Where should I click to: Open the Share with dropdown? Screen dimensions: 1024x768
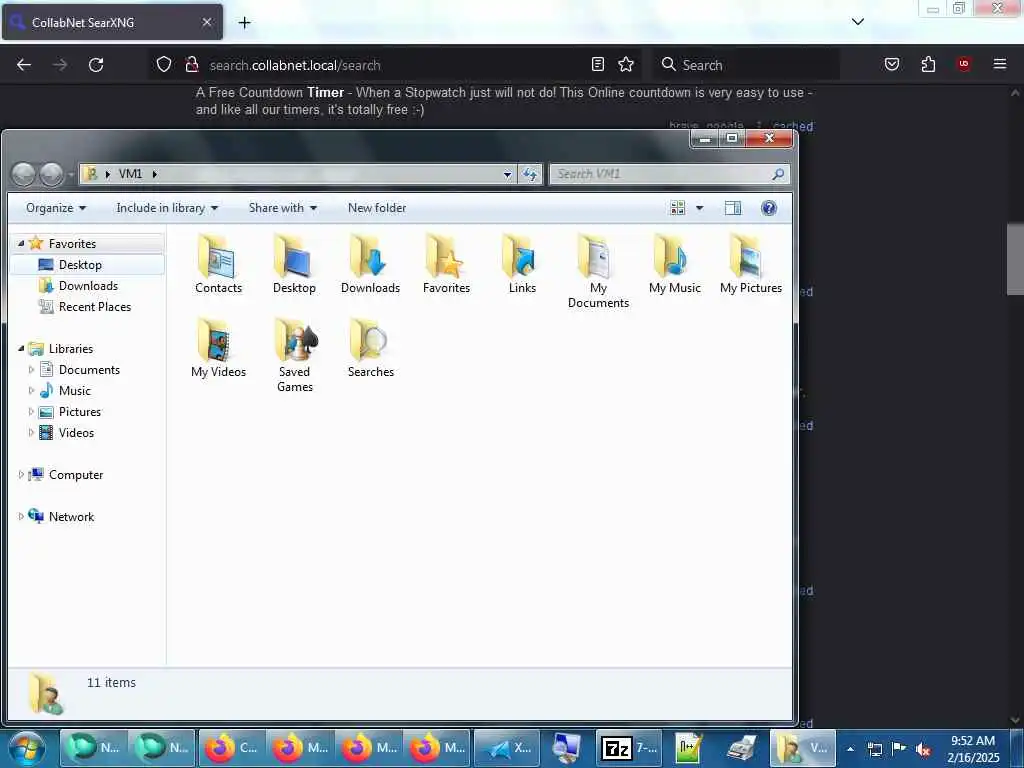click(283, 208)
